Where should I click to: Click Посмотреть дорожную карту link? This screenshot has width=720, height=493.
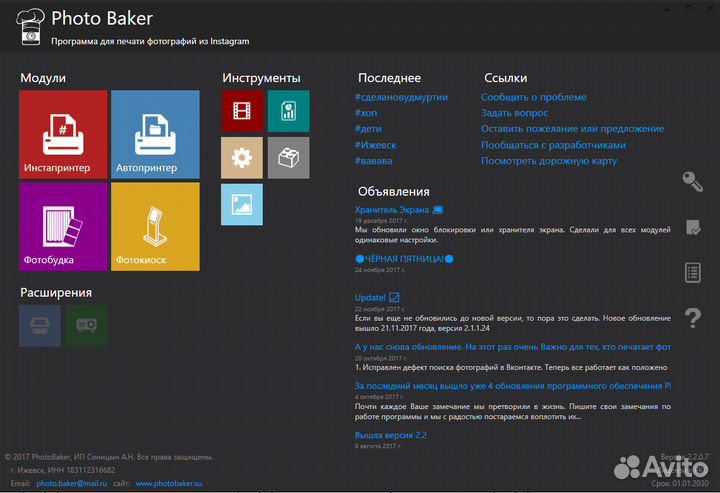tap(549, 161)
